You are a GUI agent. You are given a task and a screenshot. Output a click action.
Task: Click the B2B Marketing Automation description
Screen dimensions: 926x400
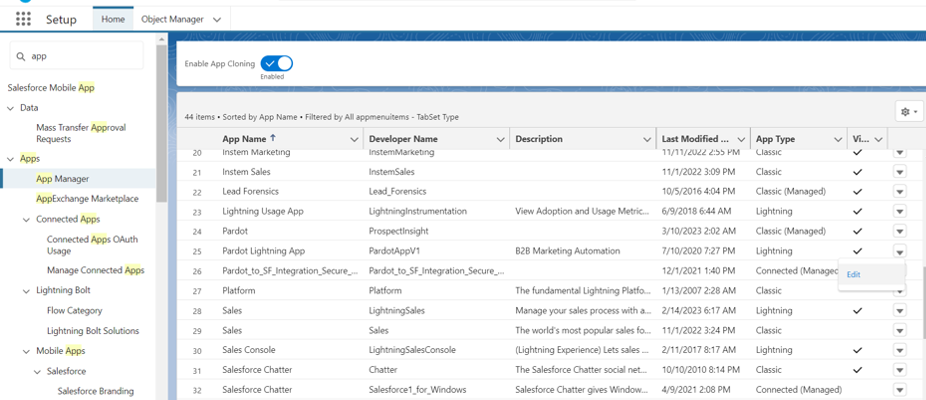tap(568, 251)
